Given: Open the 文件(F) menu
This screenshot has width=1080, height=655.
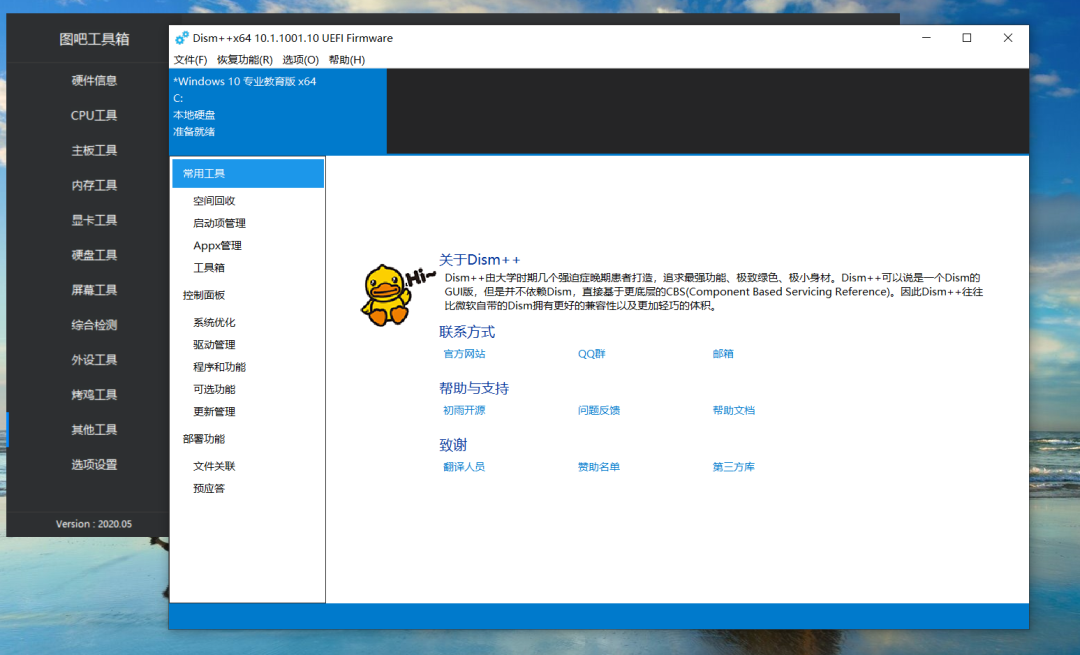Looking at the screenshot, I should 190,60.
